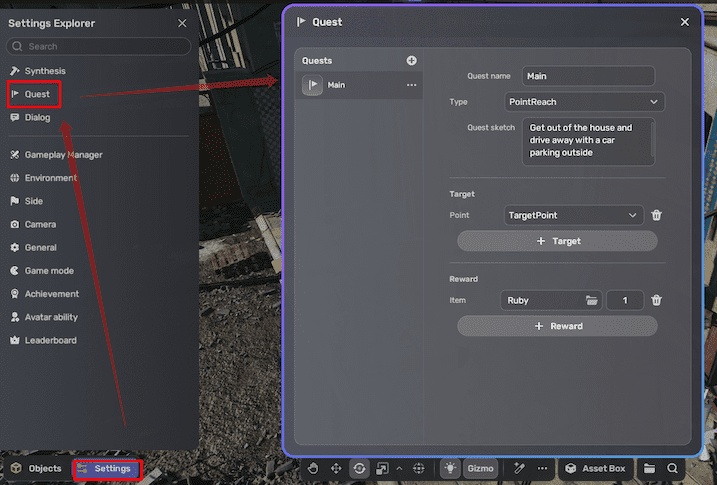Select the rotate tool in toolbar

[x=359, y=468]
